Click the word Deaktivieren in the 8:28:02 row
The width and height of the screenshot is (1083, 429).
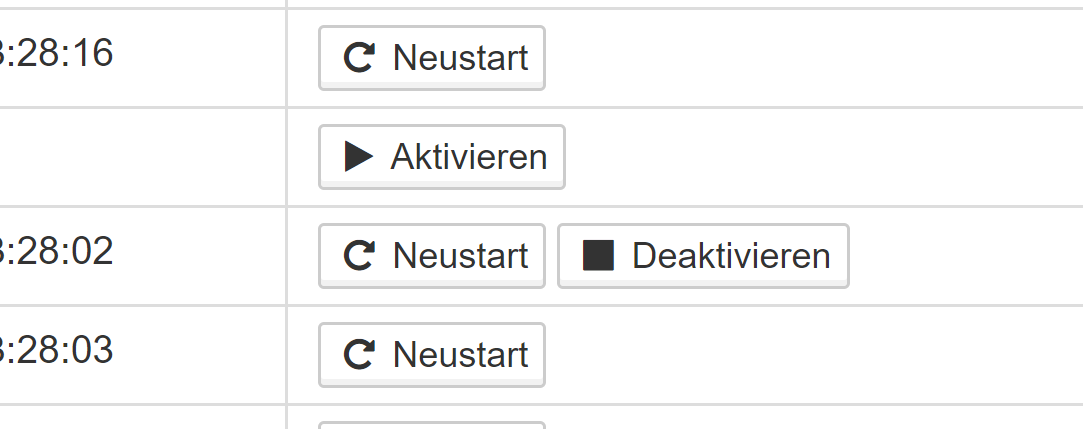coord(731,256)
